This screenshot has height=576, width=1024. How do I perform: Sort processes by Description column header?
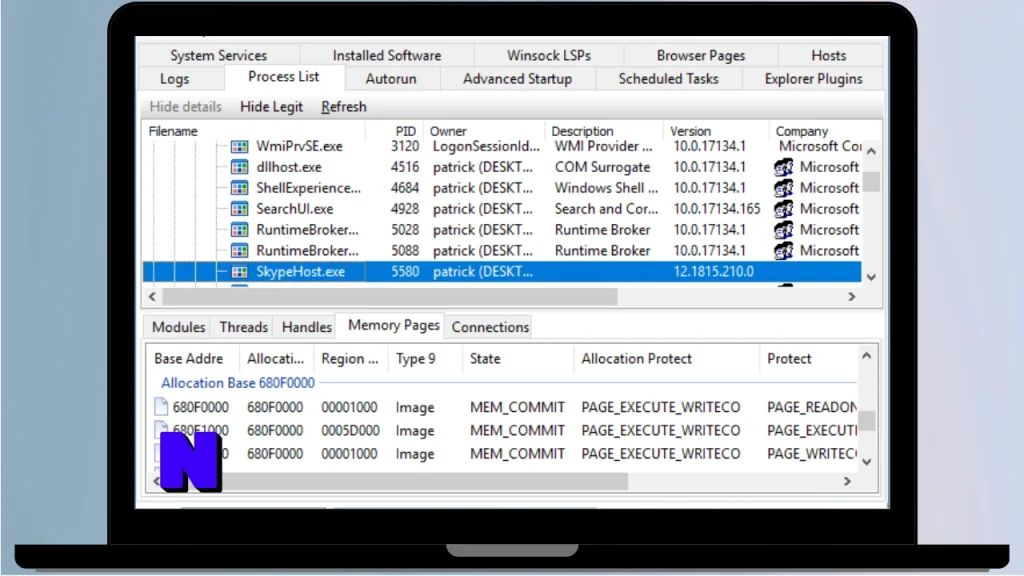pos(604,131)
